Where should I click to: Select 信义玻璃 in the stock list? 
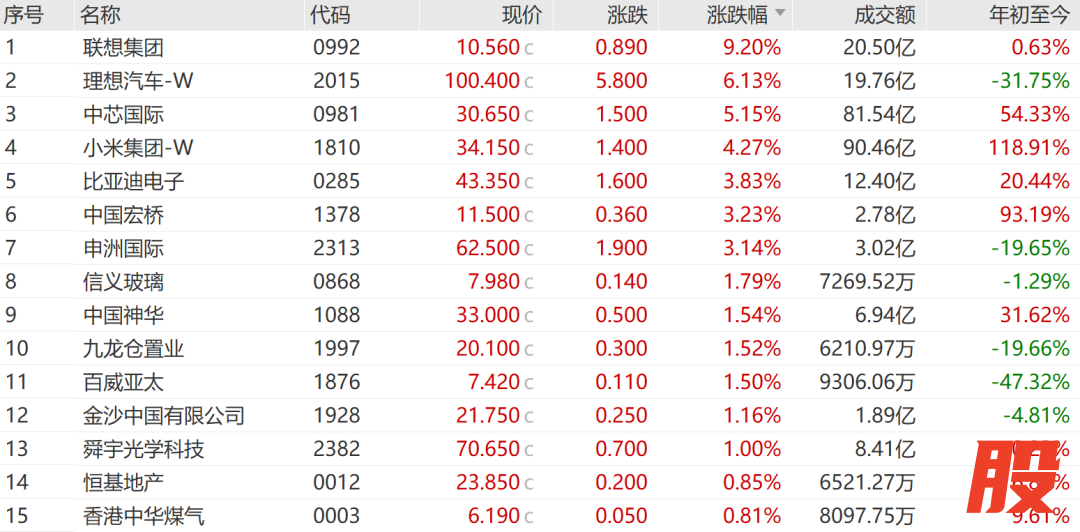123,282
